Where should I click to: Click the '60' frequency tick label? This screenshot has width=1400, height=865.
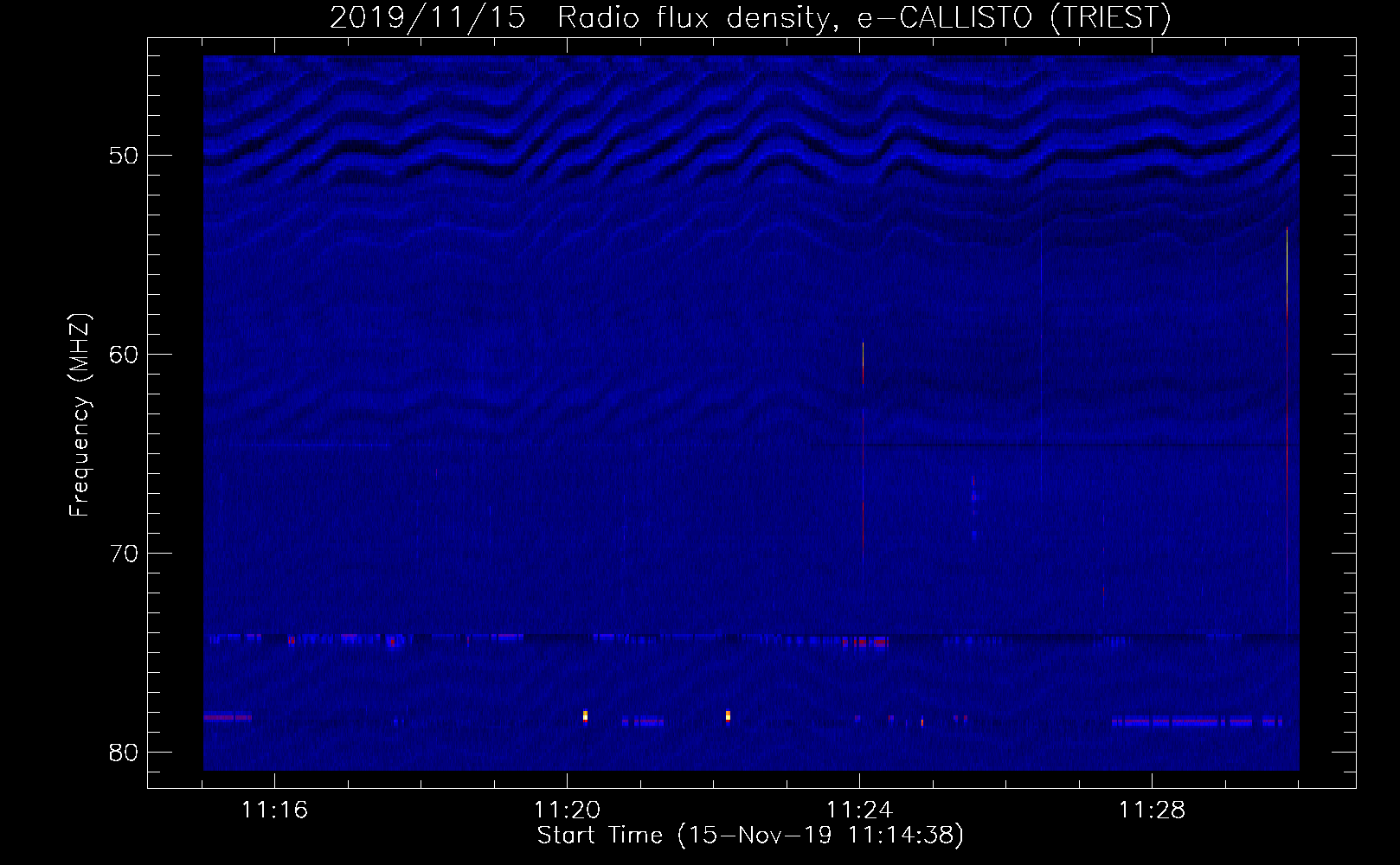[124, 355]
